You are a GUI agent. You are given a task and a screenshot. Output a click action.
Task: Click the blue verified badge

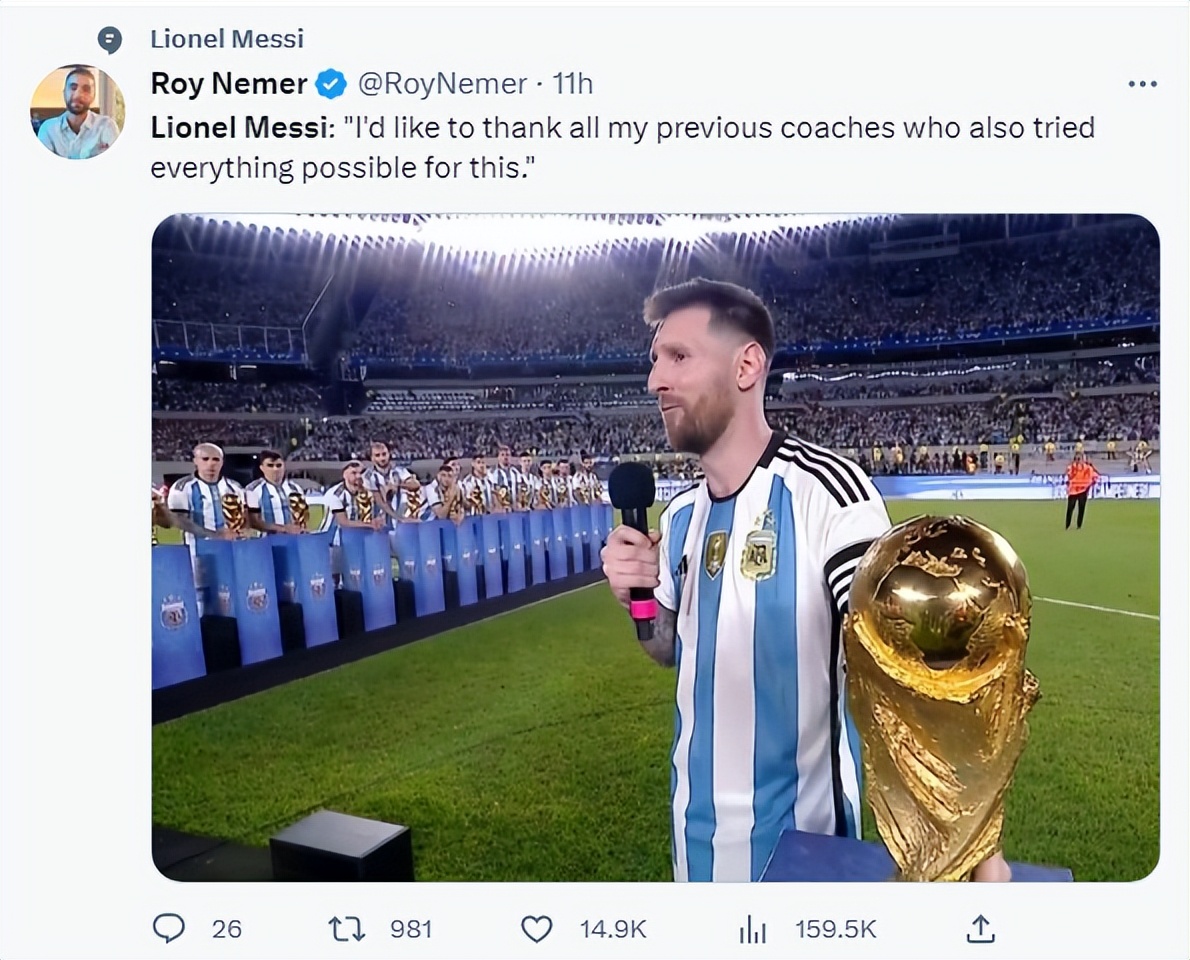pos(331,85)
